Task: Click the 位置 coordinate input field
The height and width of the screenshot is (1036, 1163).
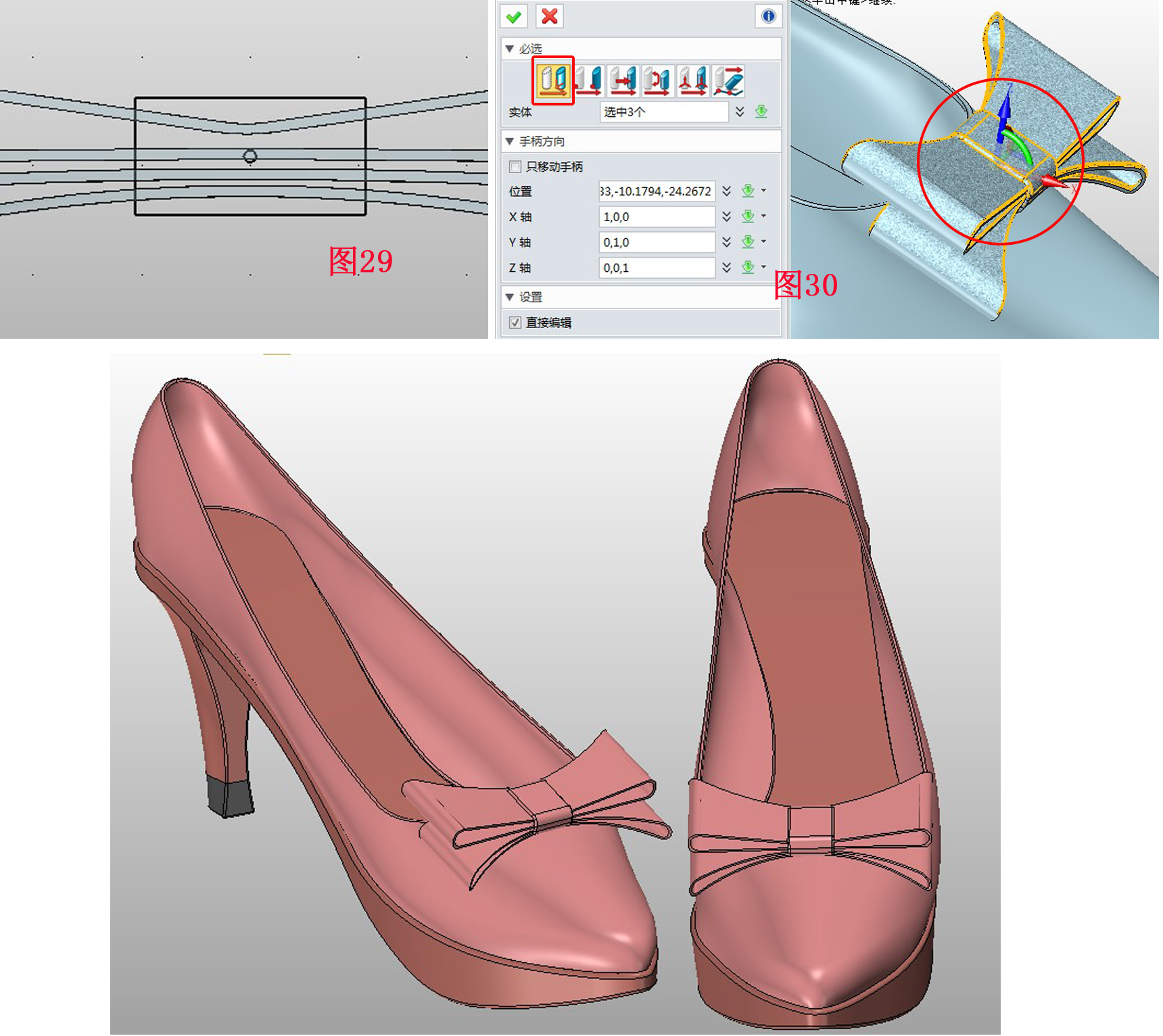Action: pos(657,191)
